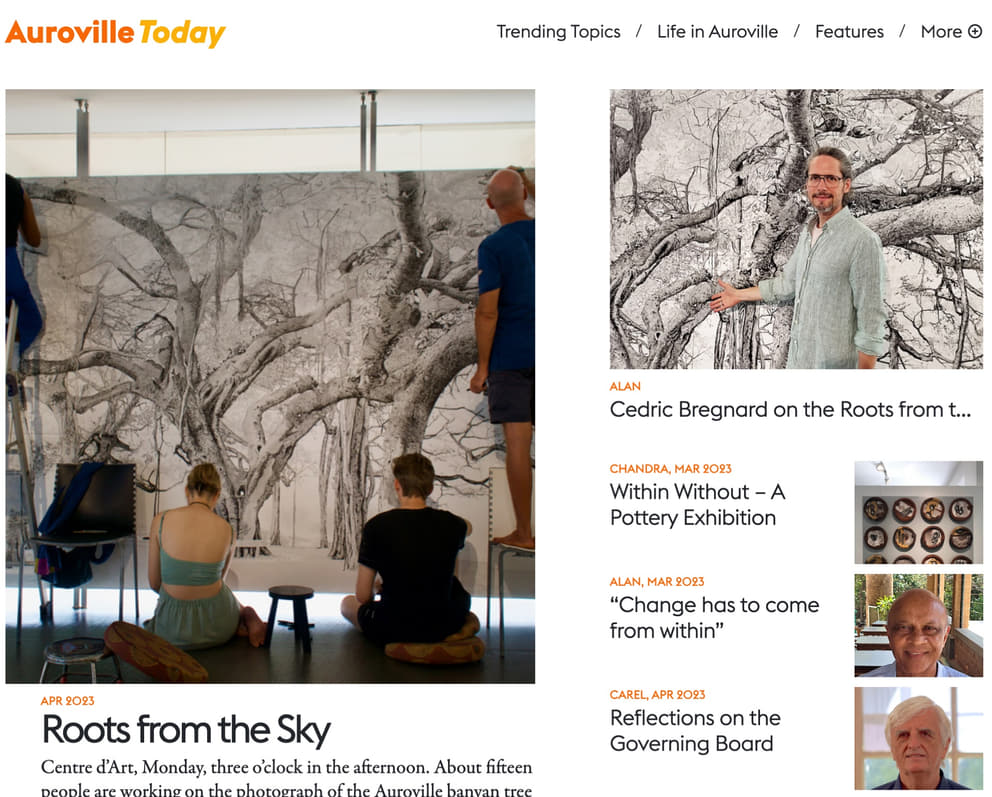Open Within Without – A Pottery Exhibition
Screen dimensions: 992x797
(x=697, y=505)
